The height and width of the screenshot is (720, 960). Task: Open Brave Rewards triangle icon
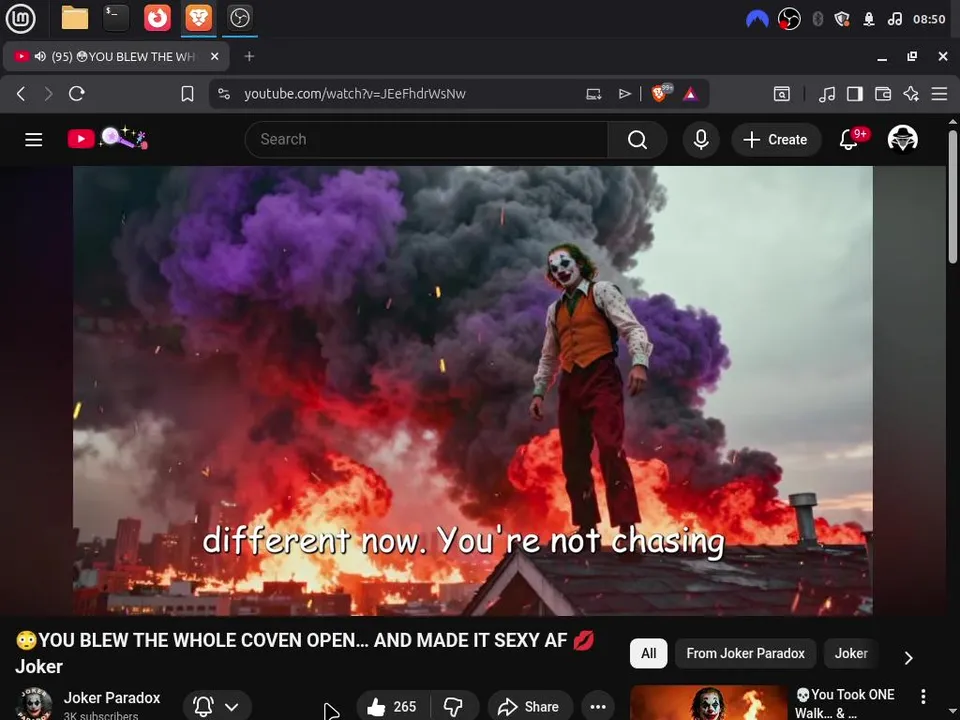pyautogui.click(x=690, y=94)
